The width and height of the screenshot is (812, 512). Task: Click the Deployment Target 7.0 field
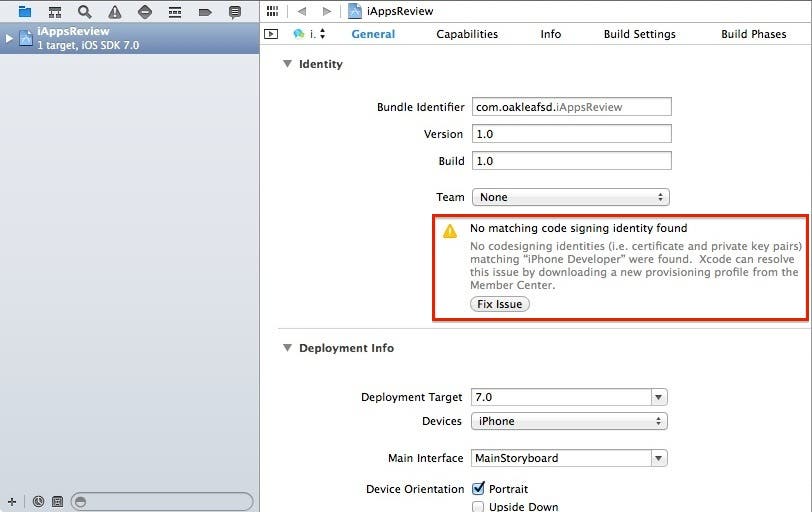[561, 397]
